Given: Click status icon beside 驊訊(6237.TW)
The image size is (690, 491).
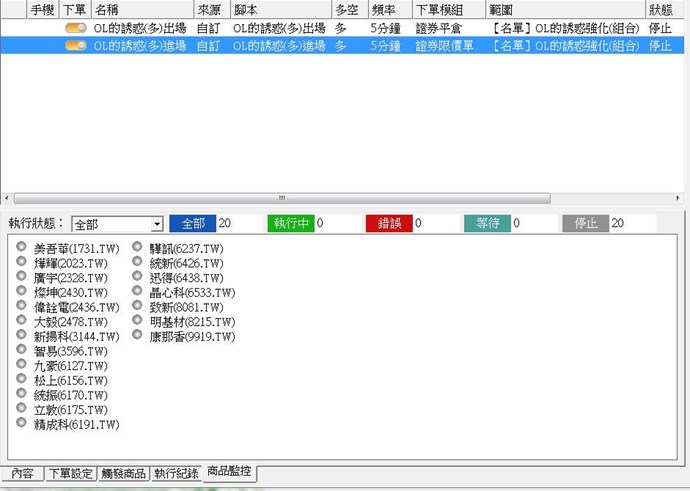Looking at the screenshot, I should [137, 247].
